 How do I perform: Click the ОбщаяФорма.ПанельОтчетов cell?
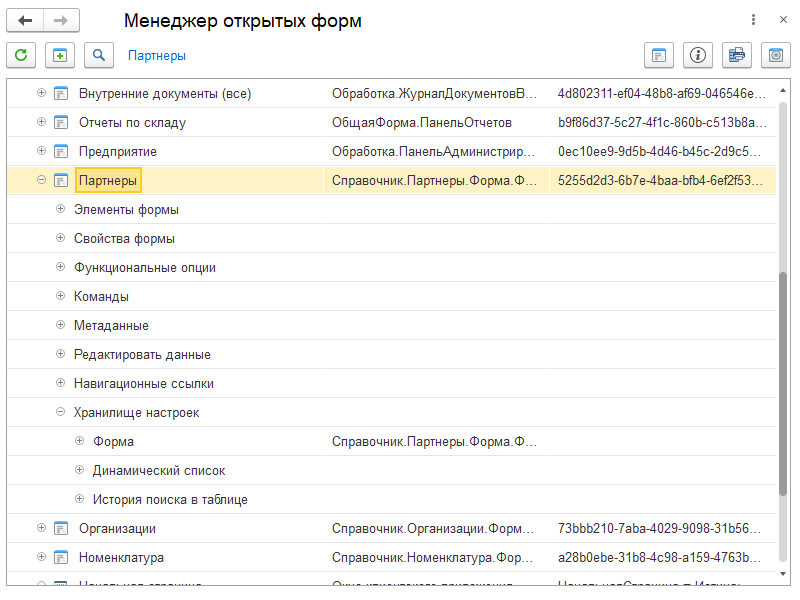point(436,122)
